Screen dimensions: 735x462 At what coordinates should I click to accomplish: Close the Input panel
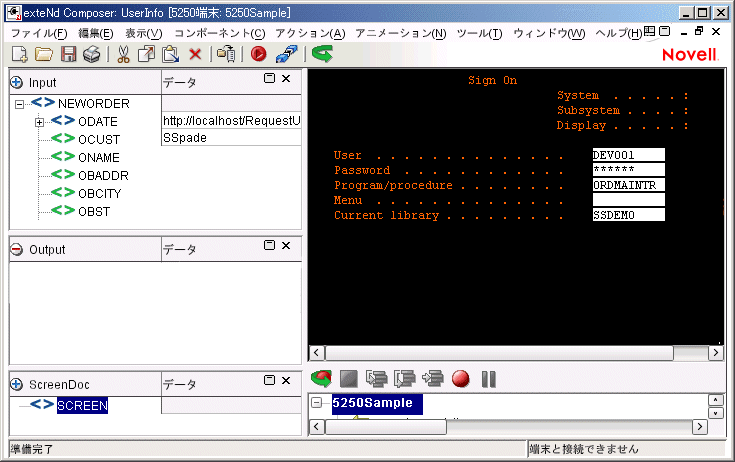coord(286,78)
